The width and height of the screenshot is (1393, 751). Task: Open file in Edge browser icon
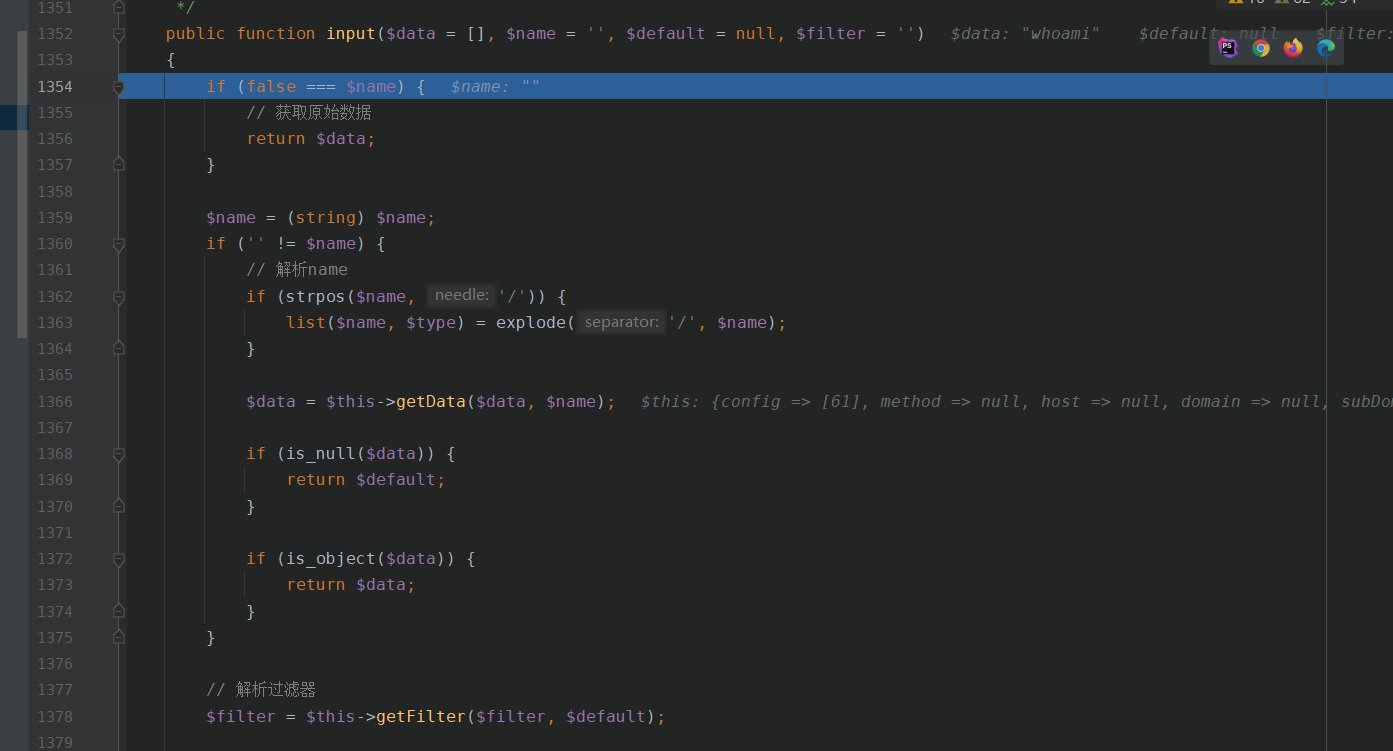1326,47
